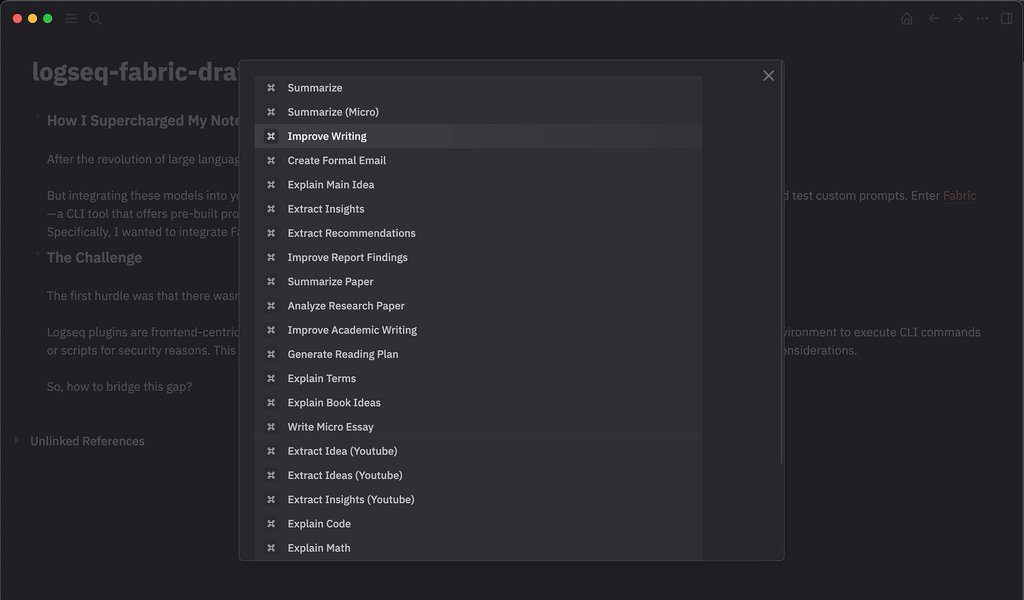Viewport: 1024px width, 600px height.
Task: Open the three-dots more menu
Action: [982, 18]
